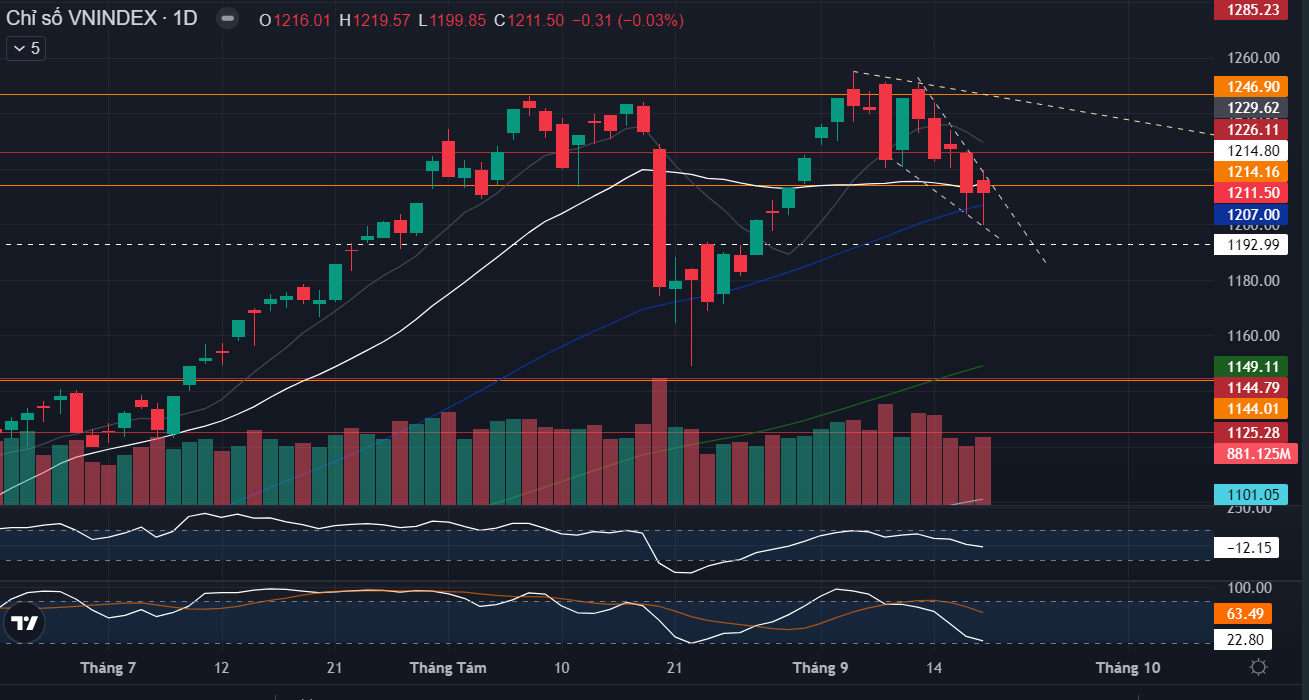Click the Tháng 9 time axis label
The height and width of the screenshot is (700, 1309).
point(820,667)
